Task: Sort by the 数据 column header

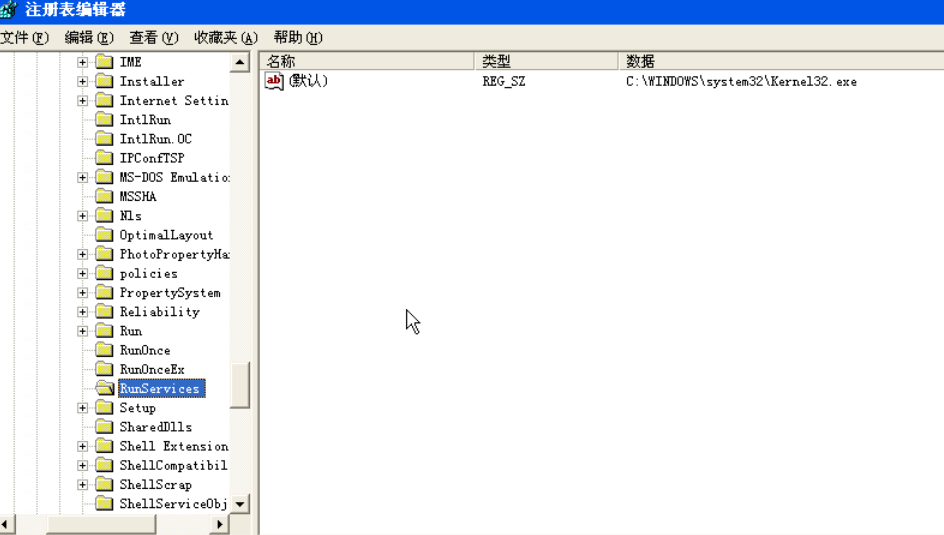Action: (x=781, y=61)
